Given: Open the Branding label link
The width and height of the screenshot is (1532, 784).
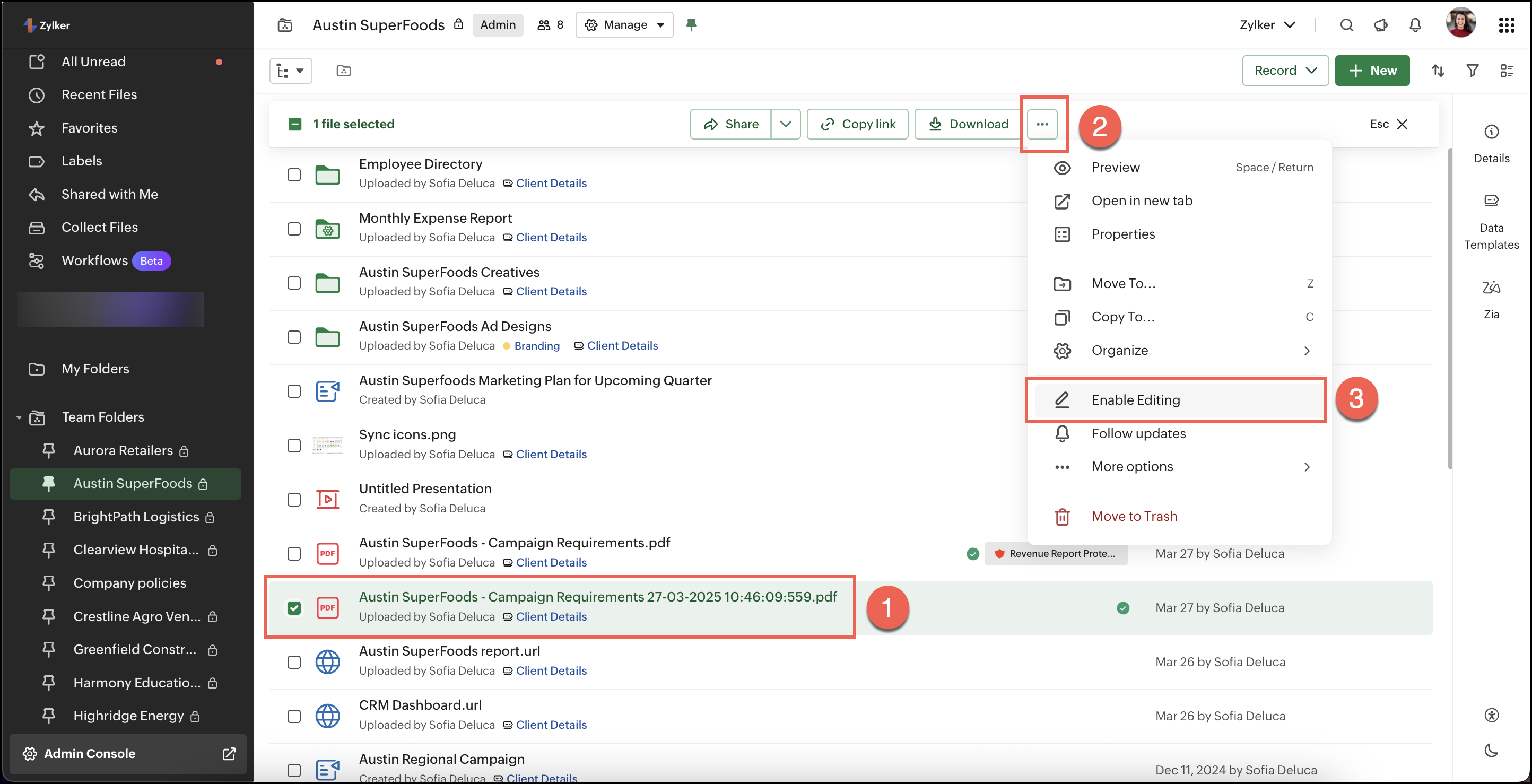Looking at the screenshot, I should click(536, 346).
